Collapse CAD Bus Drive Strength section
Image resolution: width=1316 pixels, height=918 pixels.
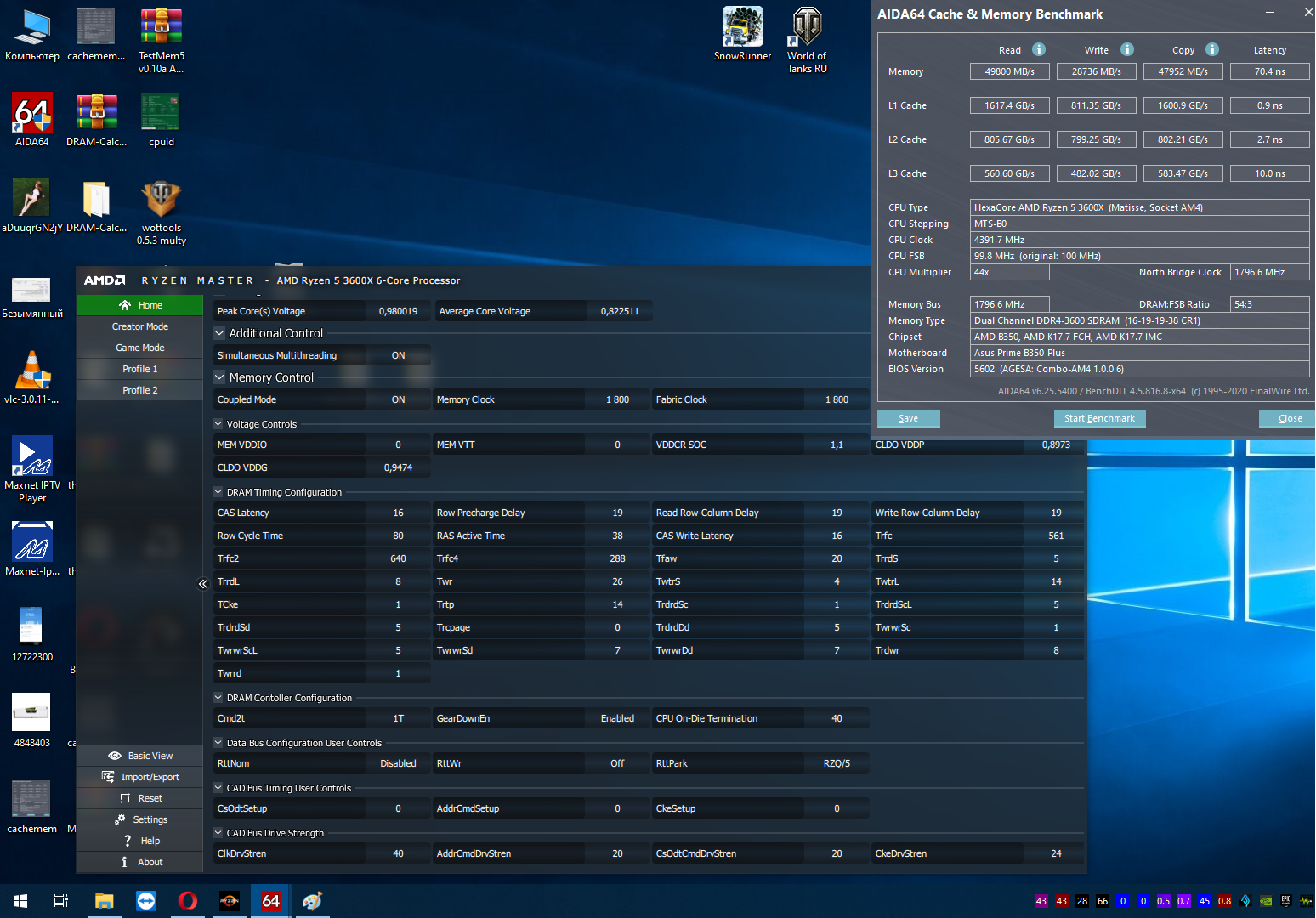(x=218, y=832)
